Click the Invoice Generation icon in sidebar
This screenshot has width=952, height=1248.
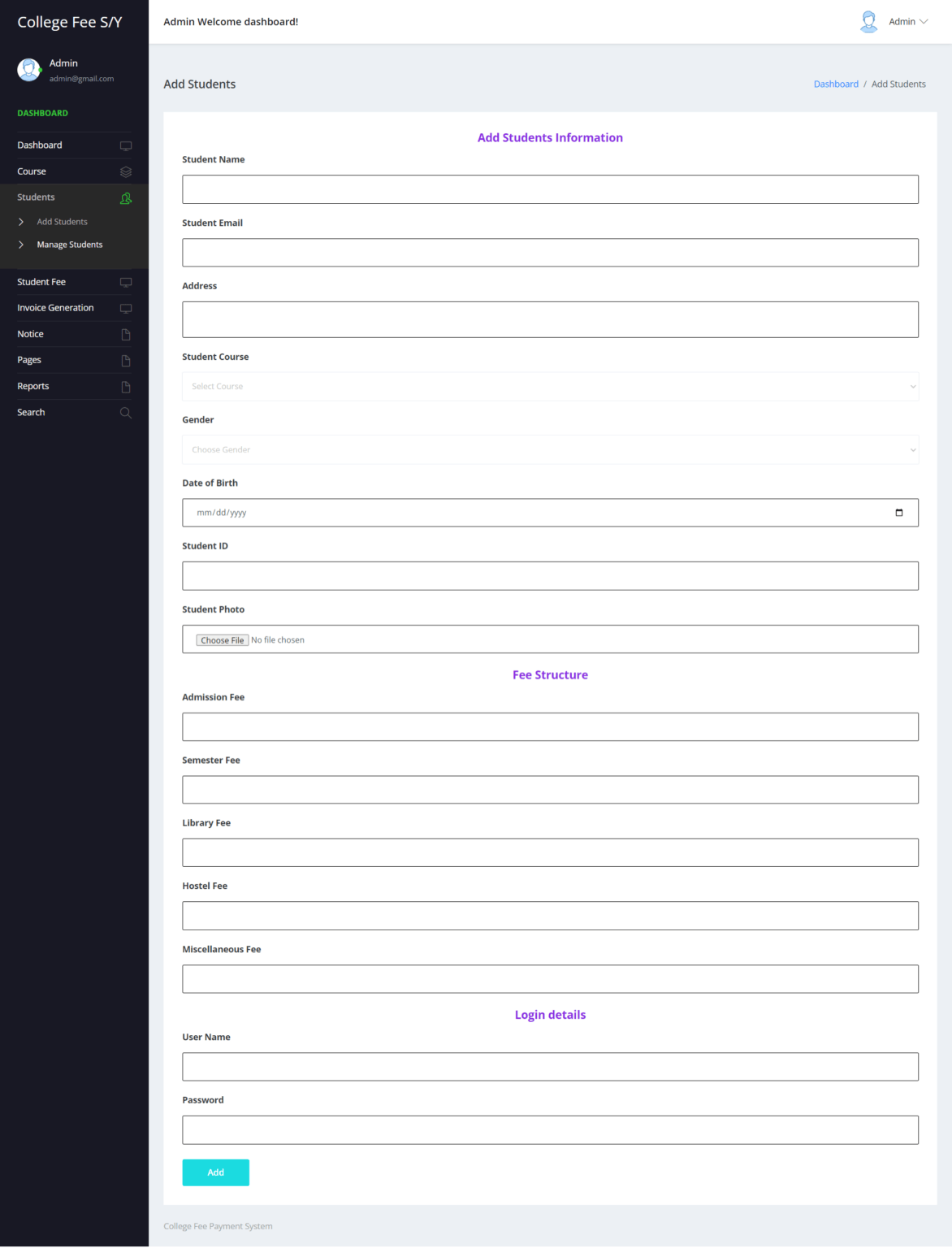click(x=126, y=309)
